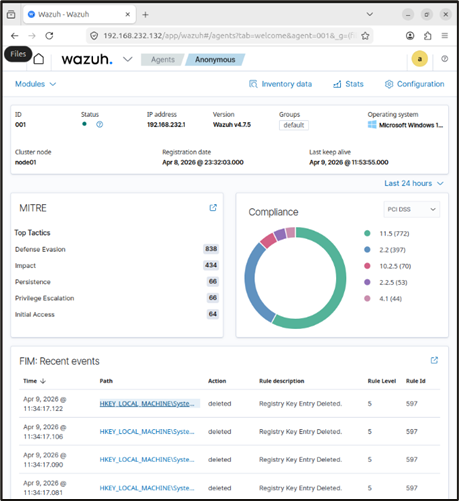Open the Configuration link
459x501 pixels.
[414, 84]
